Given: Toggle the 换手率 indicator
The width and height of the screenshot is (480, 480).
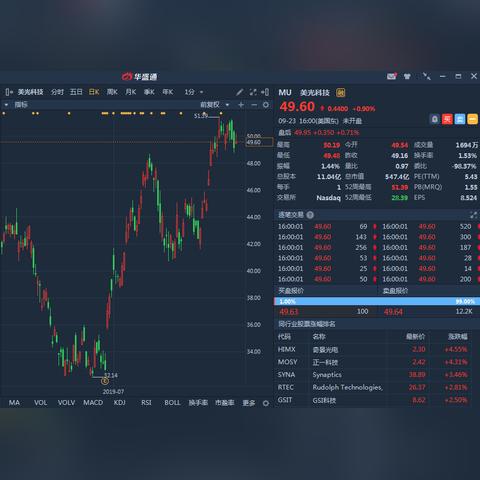Looking at the screenshot, I should click(x=198, y=403).
